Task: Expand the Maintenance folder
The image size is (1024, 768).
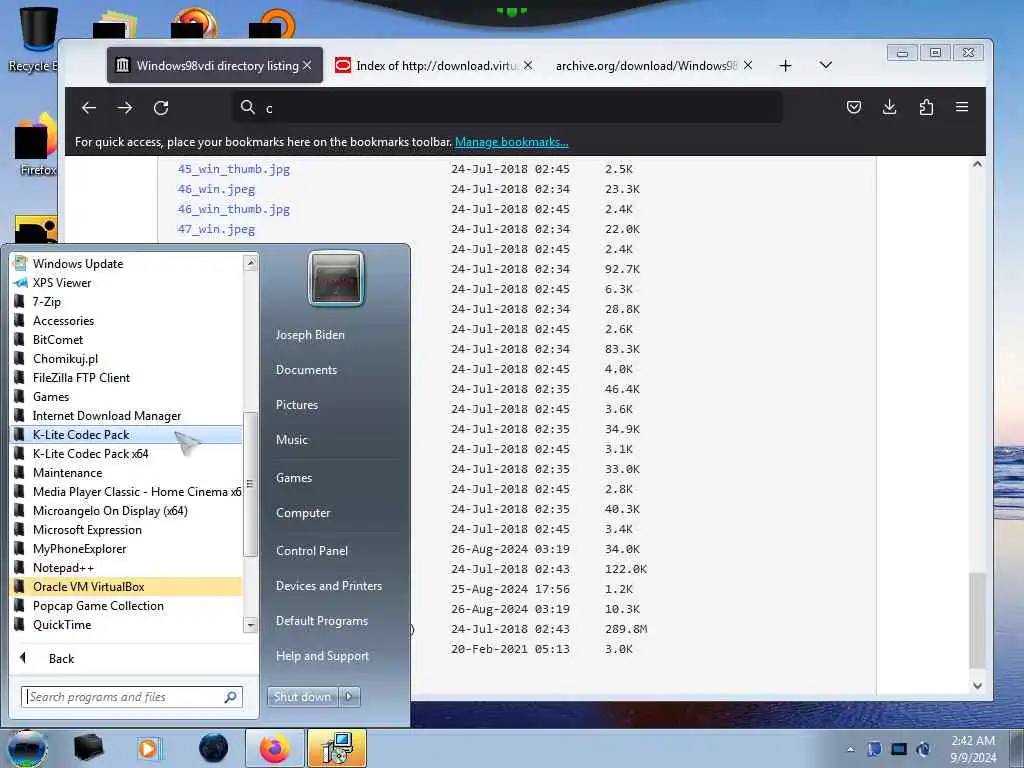Action: click(x=127, y=472)
